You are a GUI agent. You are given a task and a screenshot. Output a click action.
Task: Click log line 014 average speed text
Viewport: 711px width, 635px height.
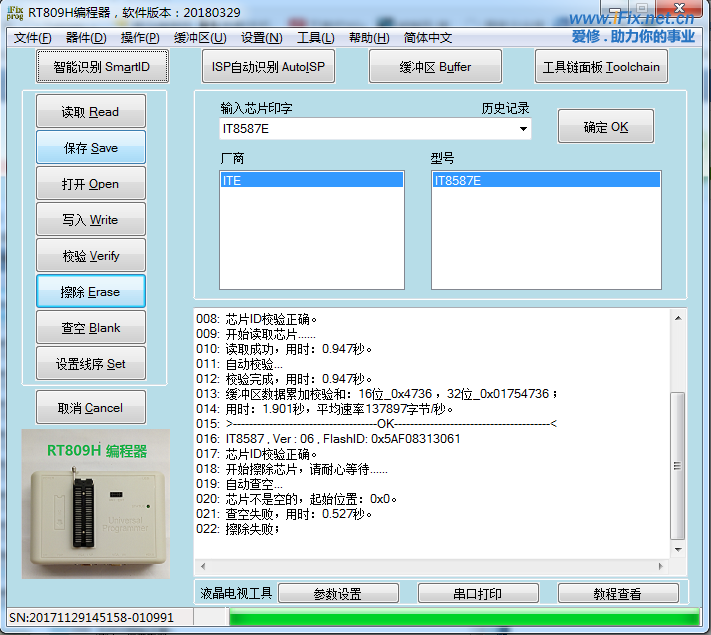325,409
